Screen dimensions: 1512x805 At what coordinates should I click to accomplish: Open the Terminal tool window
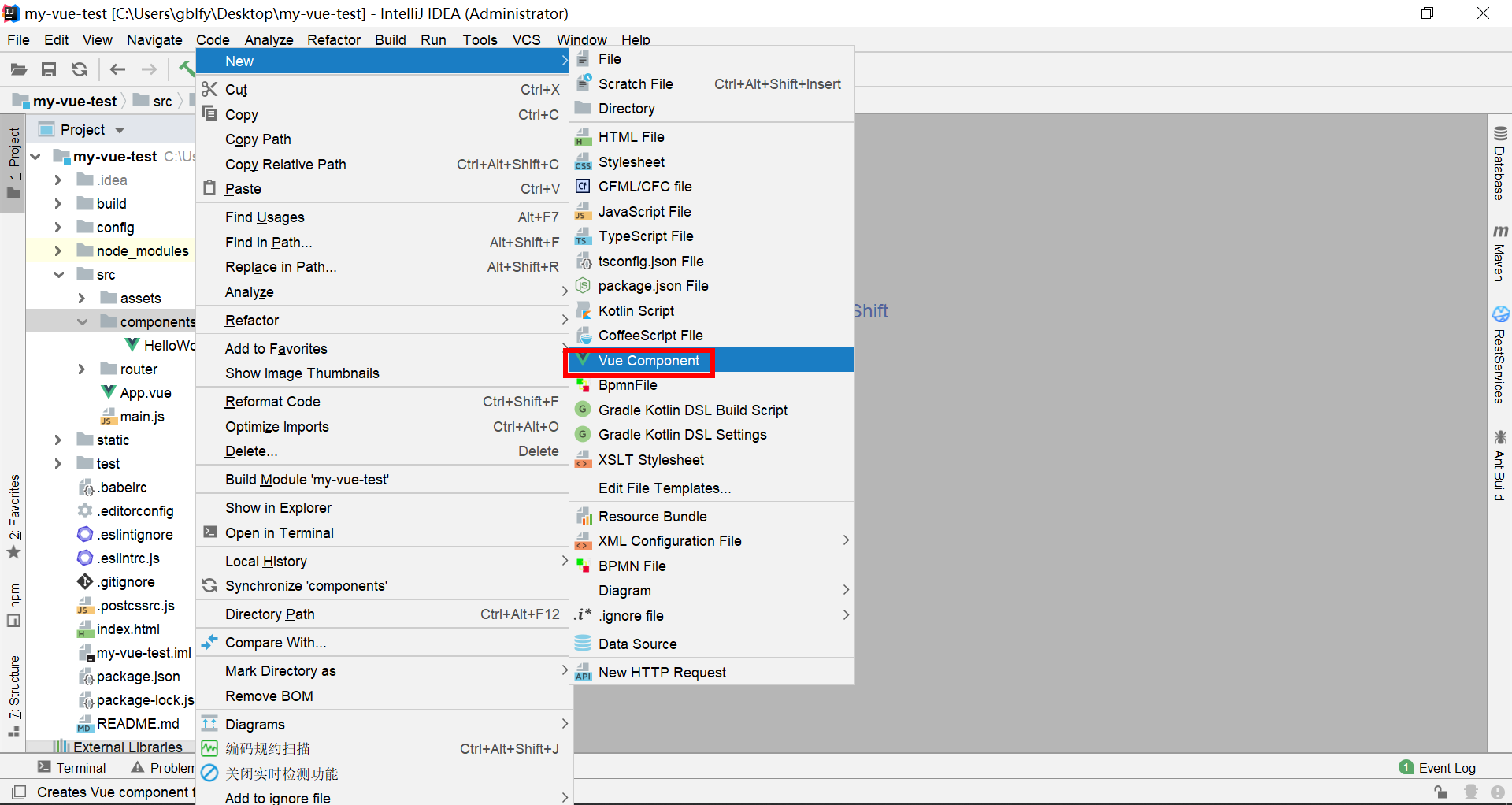pyautogui.click(x=72, y=768)
